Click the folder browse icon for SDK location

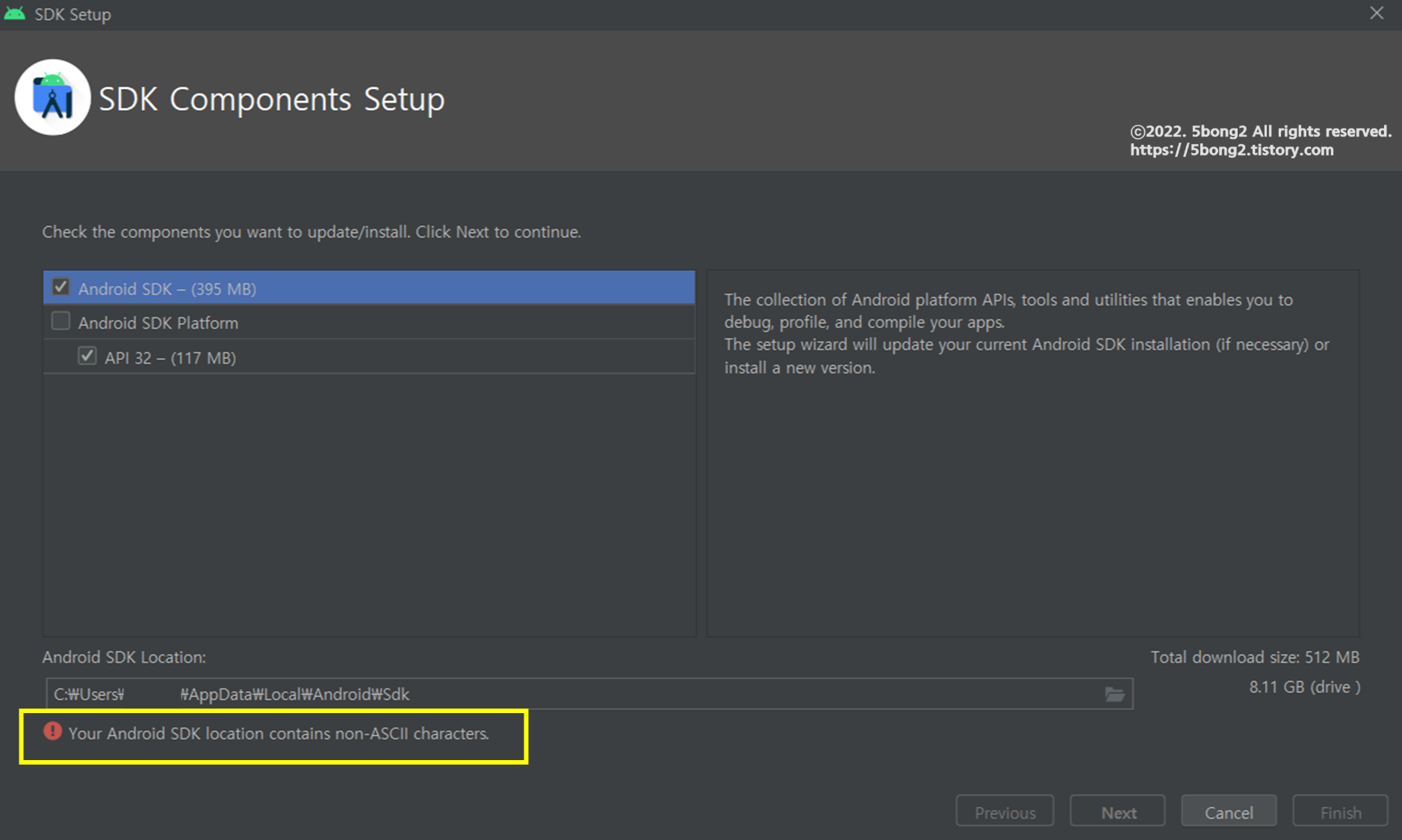(1114, 694)
